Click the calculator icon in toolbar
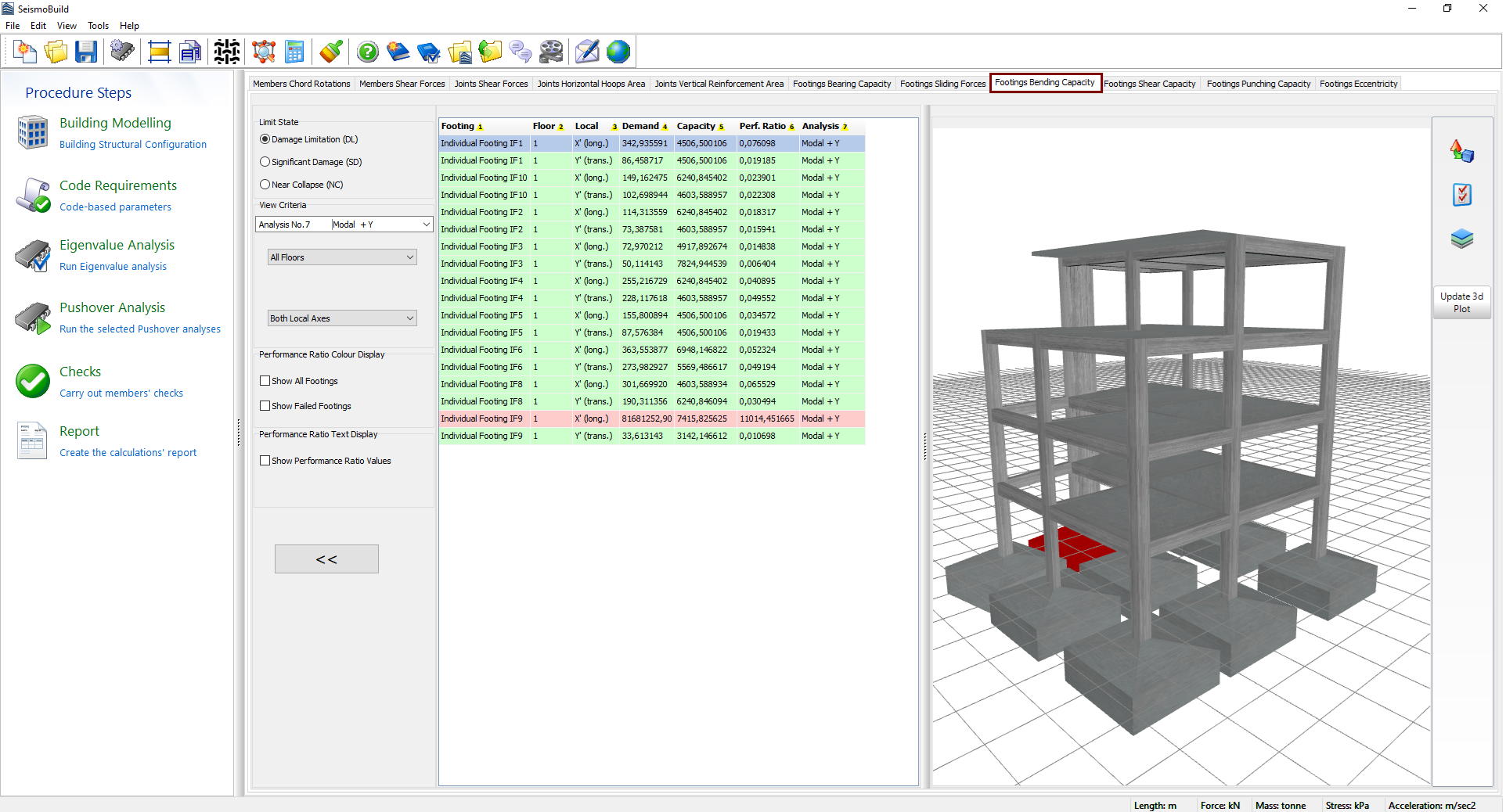 click(x=294, y=52)
